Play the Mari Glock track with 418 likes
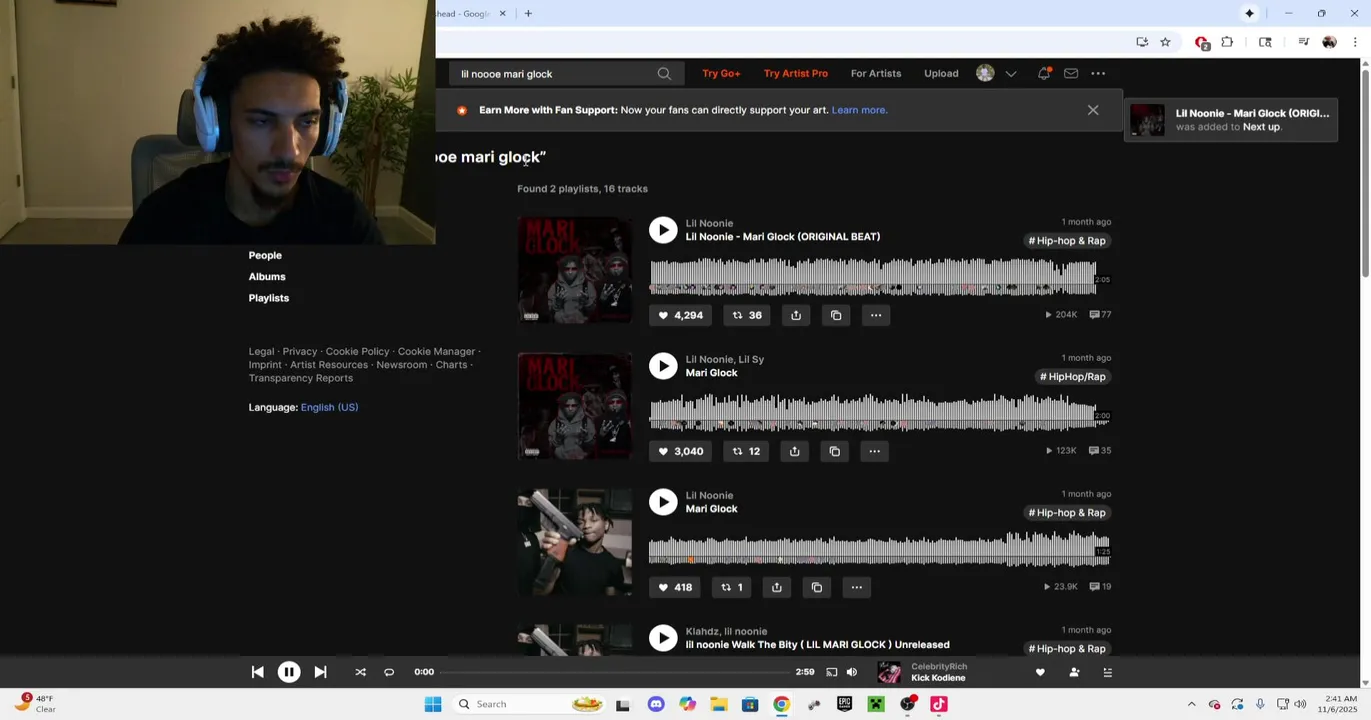 point(663,502)
